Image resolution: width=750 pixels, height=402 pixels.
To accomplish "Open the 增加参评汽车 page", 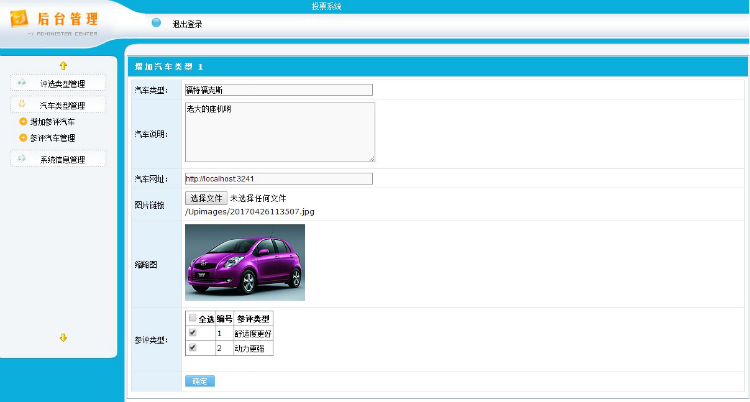I will pyautogui.click(x=52, y=122).
